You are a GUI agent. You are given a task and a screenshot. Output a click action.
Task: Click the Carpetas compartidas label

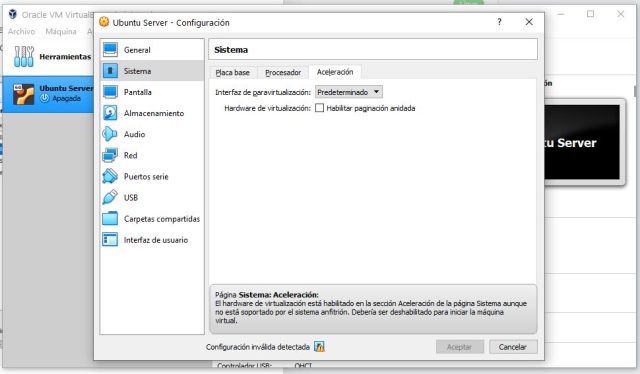[162, 219]
